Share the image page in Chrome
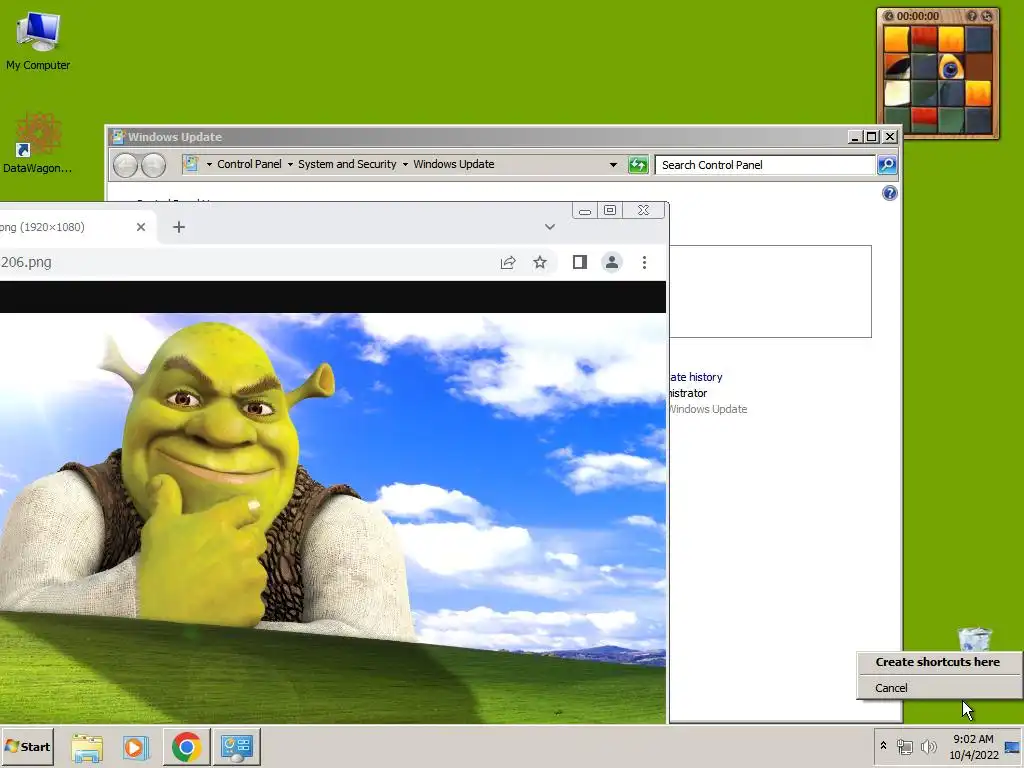The image size is (1024, 768). point(507,263)
